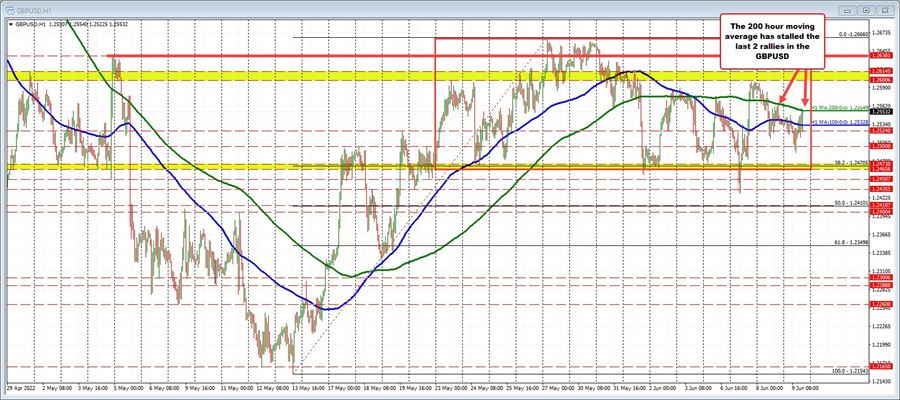Select the 1.24730 red price label
900x400 pixels.
click(x=882, y=164)
